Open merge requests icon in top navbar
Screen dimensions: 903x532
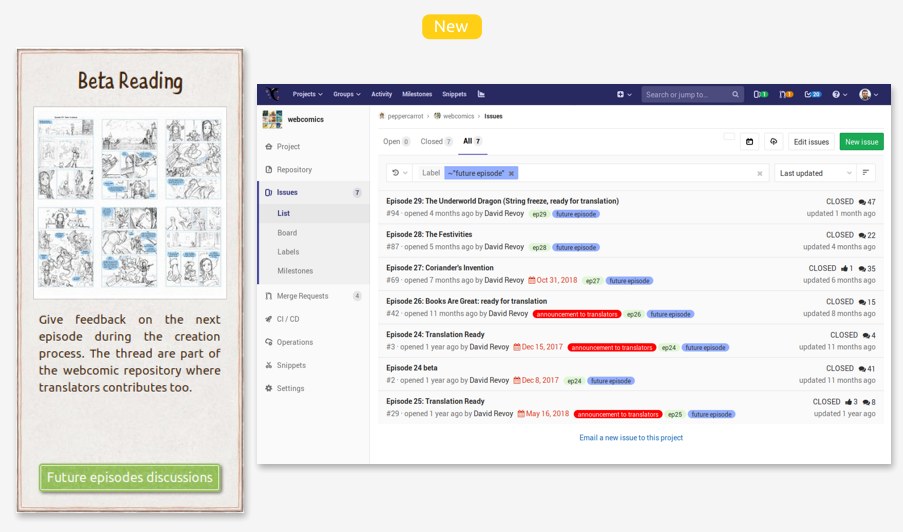coord(786,95)
